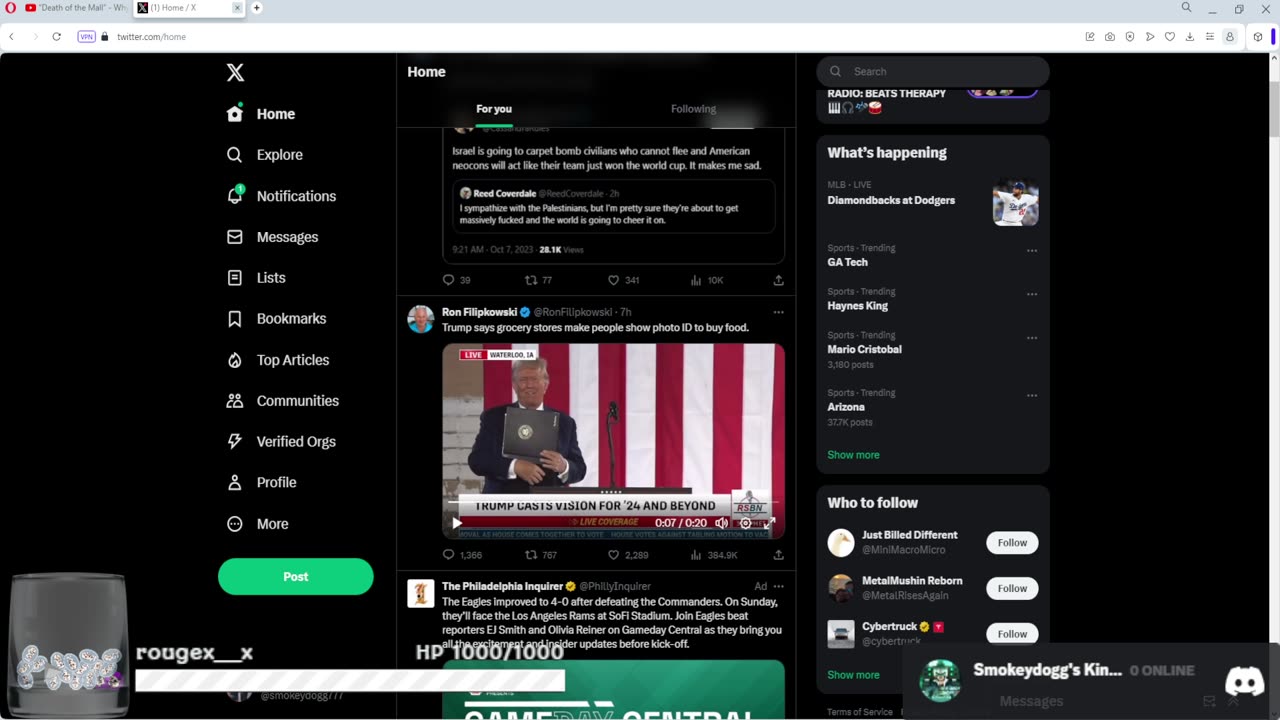Screen dimensions: 1280x720
Task: Open The Philadelphia Inquirer profile name
Action: pos(502,586)
